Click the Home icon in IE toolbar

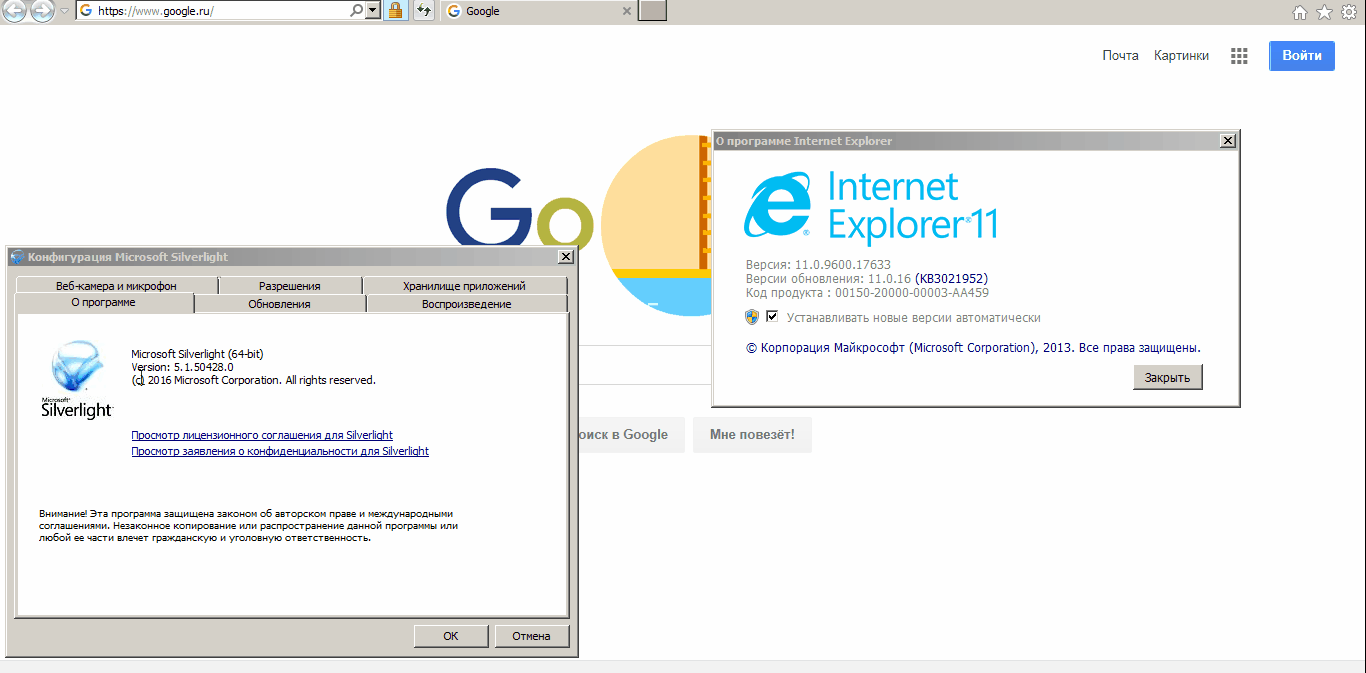pos(1300,12)
